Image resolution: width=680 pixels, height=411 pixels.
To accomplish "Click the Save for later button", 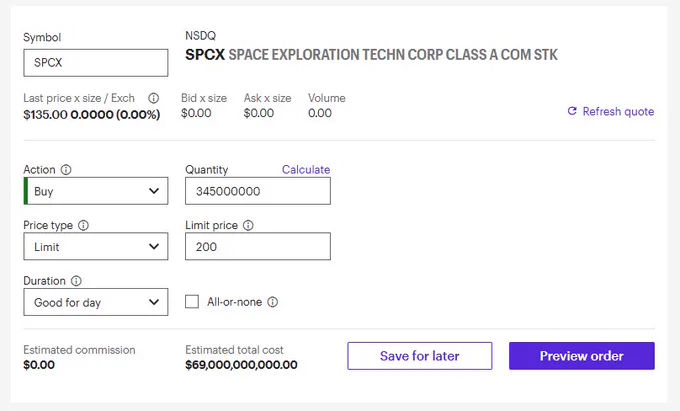I will coord(420,356).
